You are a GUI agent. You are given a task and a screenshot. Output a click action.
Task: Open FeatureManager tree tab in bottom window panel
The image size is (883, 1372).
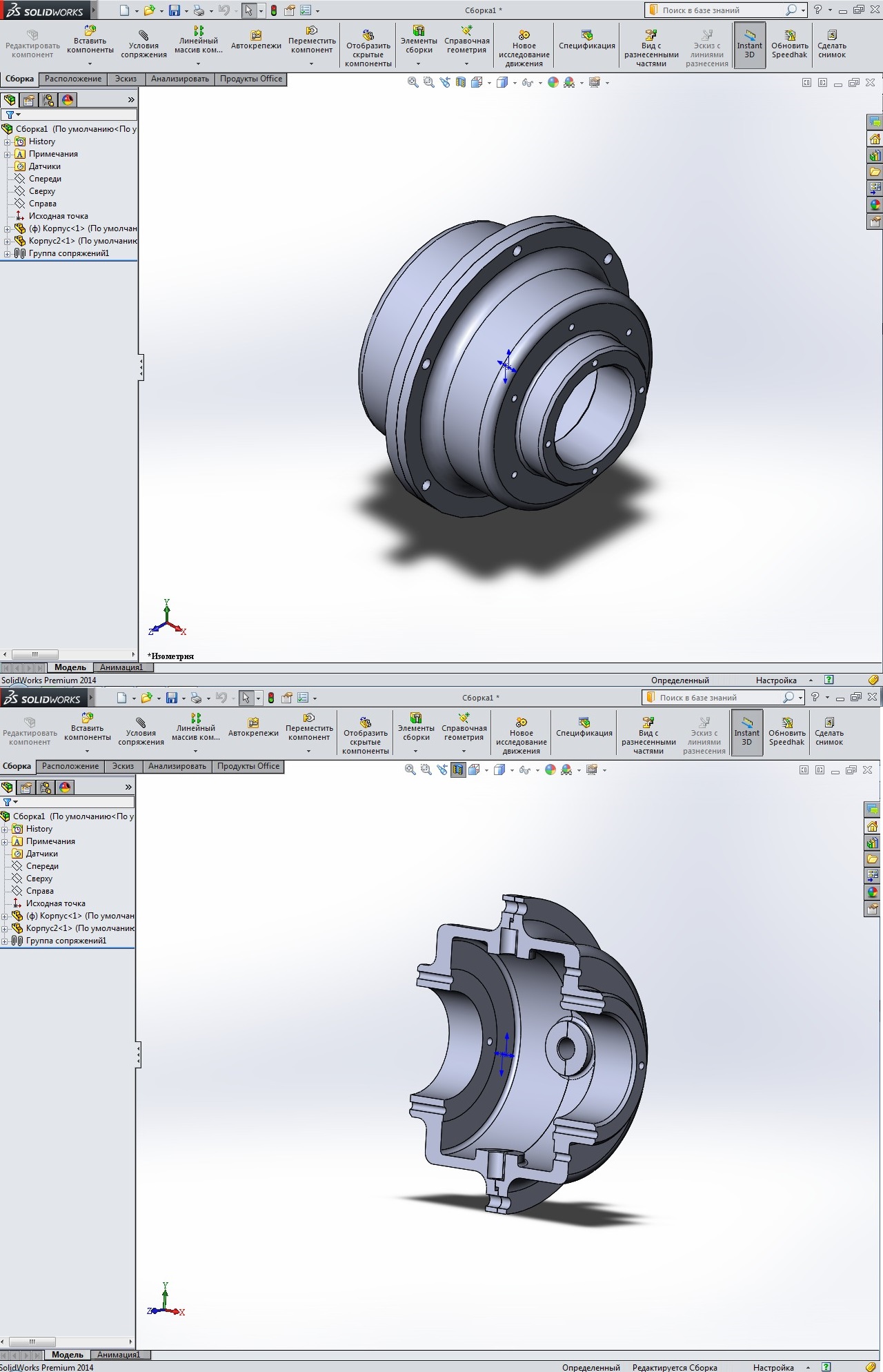8,787
